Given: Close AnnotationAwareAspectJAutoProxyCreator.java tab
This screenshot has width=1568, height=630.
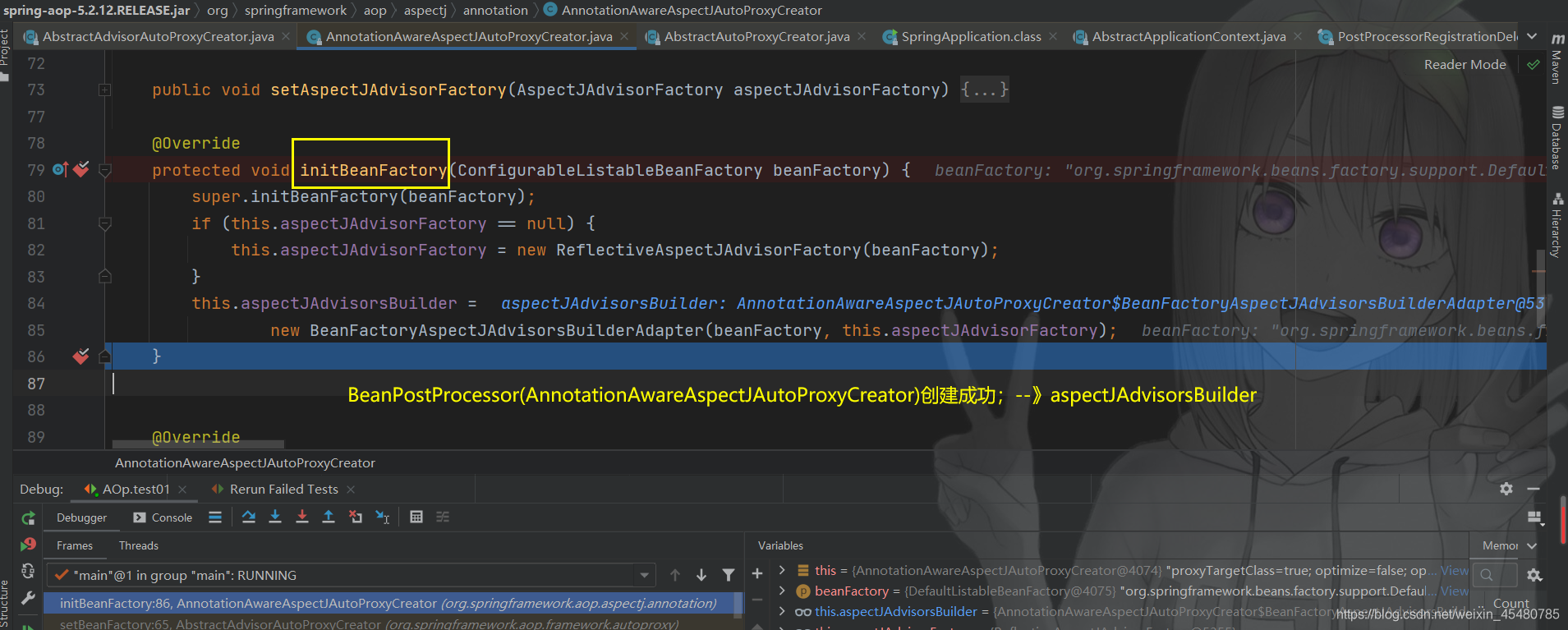Looking at the screenshot, I should [624, 36].
